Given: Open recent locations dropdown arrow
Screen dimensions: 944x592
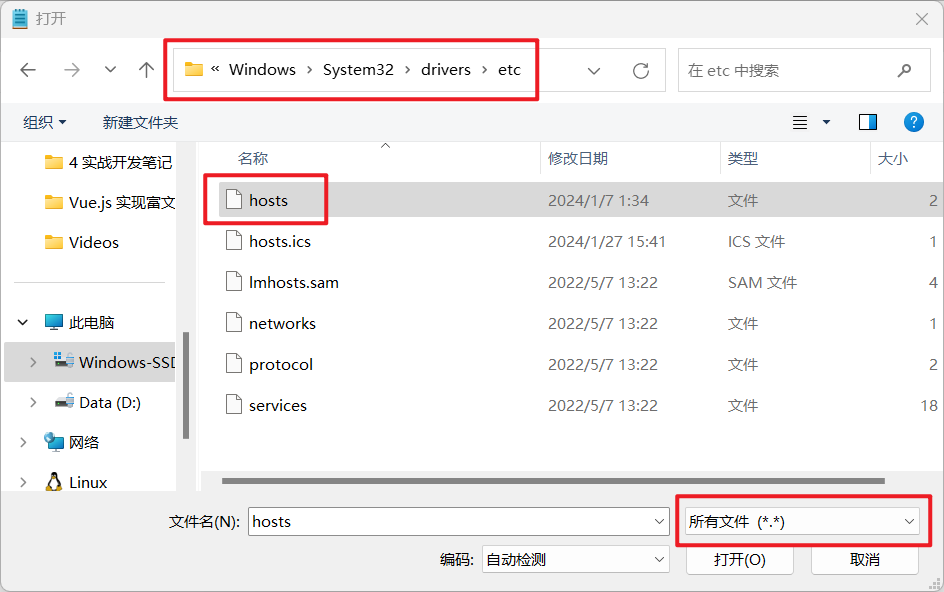Looking at the screenshot, I should pos(111,70).
